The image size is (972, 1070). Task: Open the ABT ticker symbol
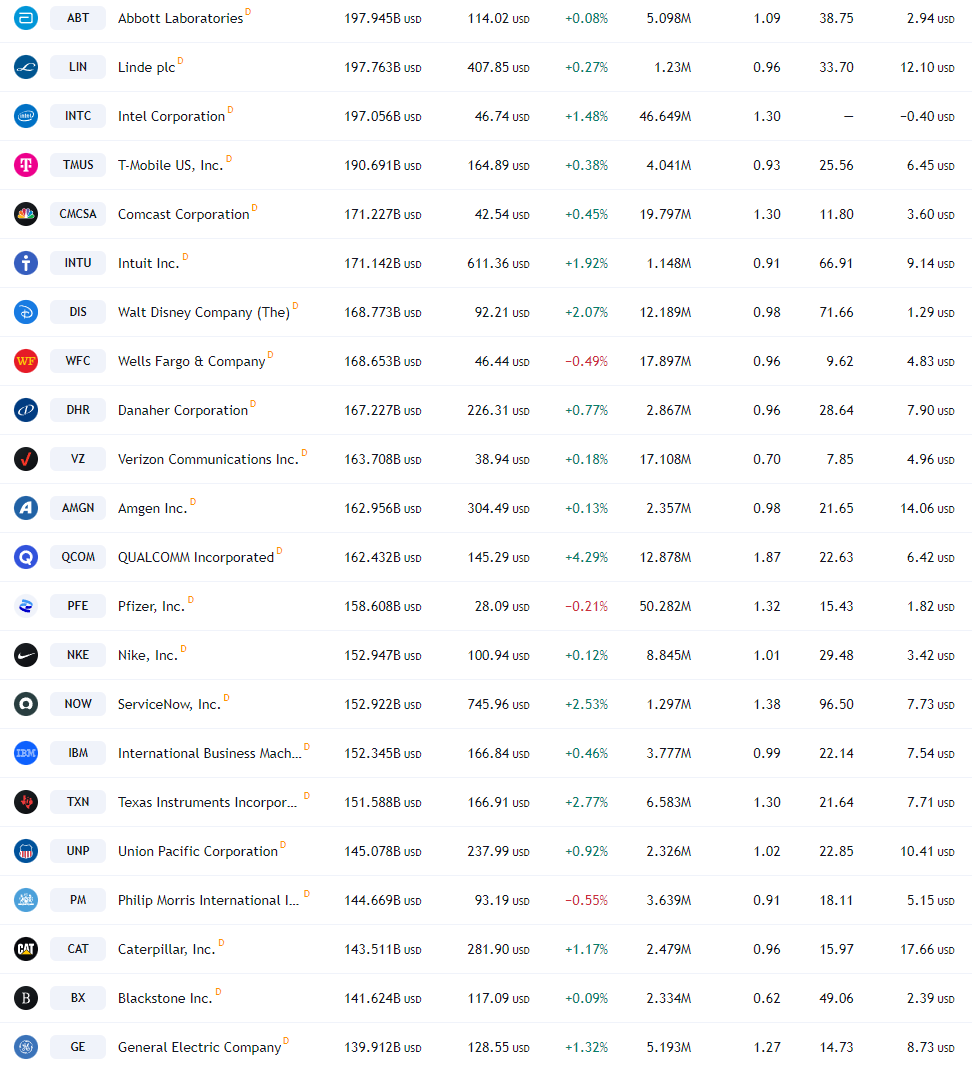point(78,18)
